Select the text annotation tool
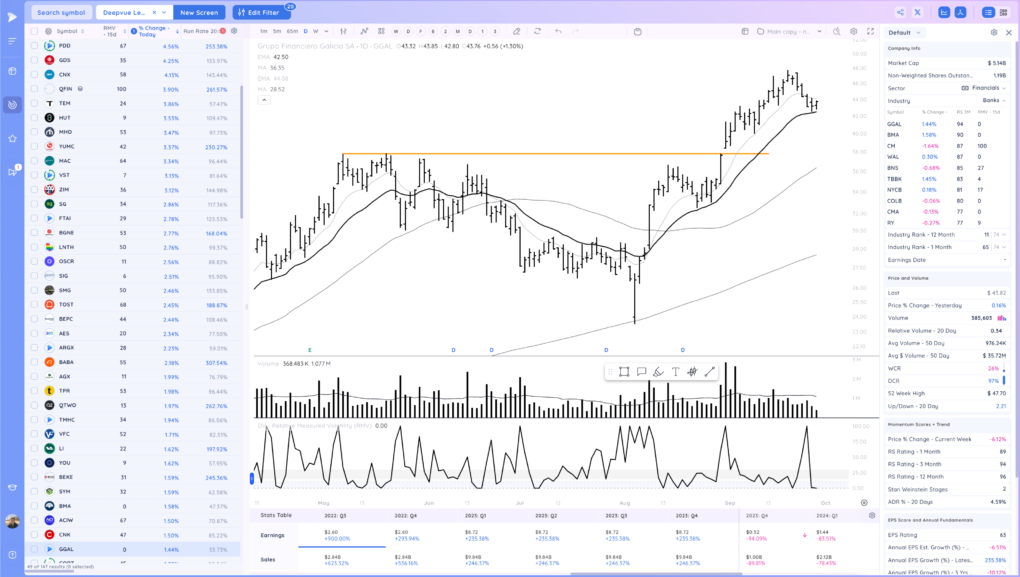The width and height of the screenshot is (1020, 577). [675, 372]
